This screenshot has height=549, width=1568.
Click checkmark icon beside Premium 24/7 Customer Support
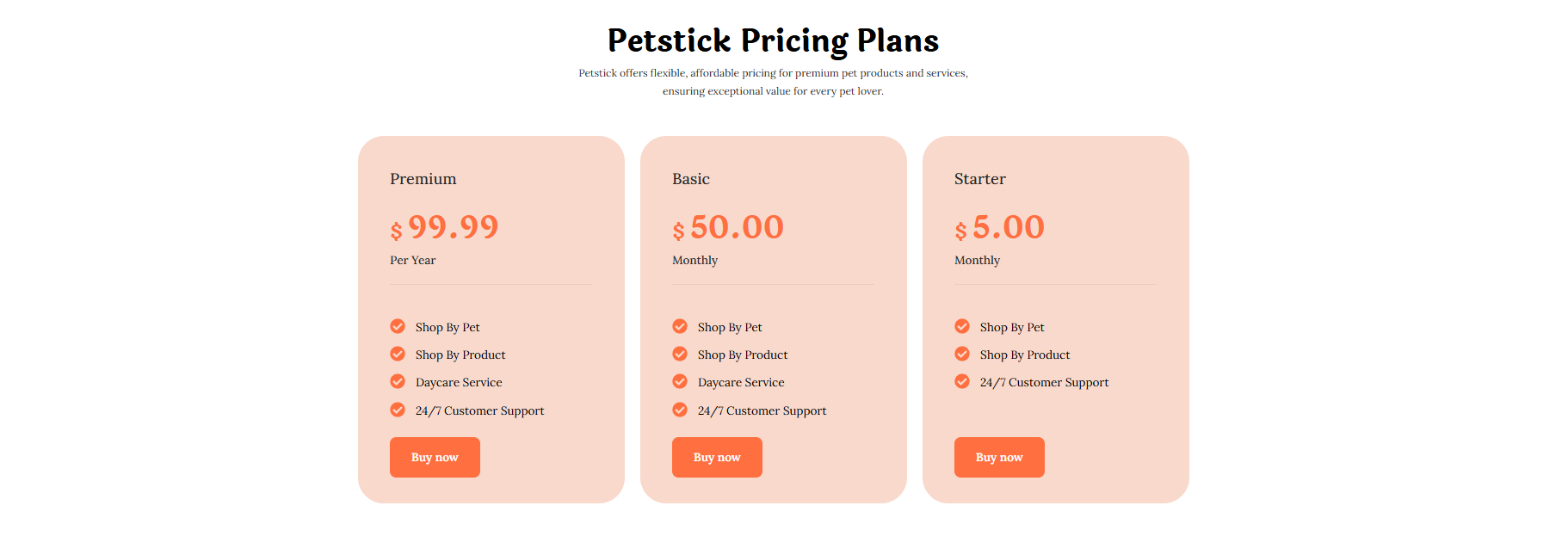398,410
